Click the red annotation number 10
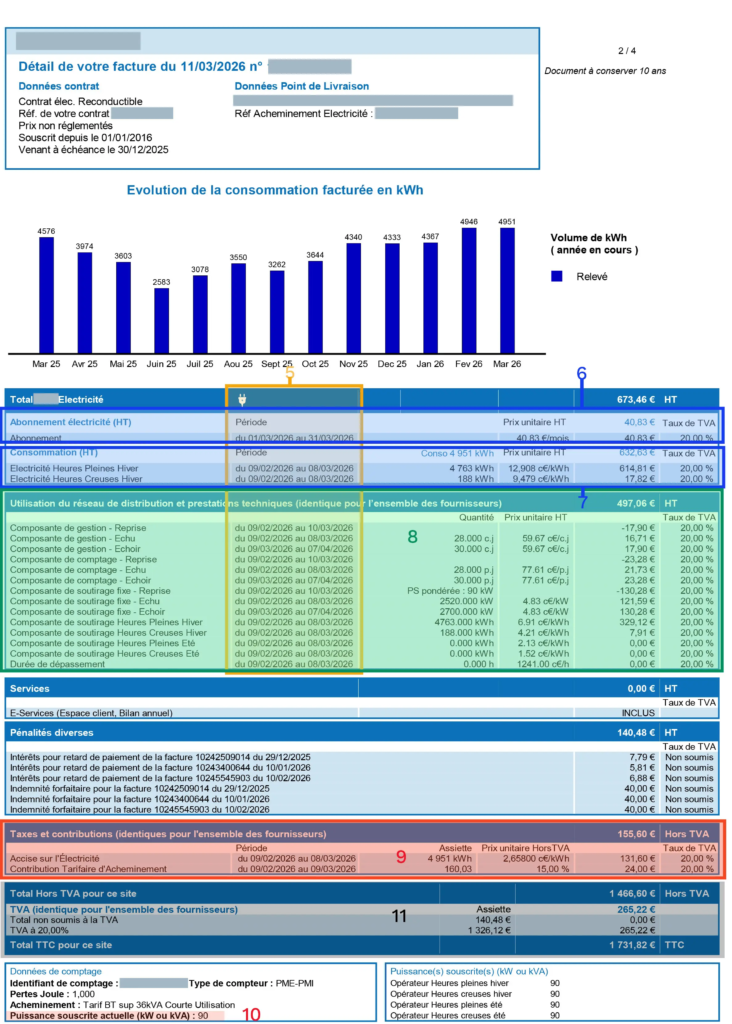Screen dimensions: 732x1024 (x=251, y=1014)
